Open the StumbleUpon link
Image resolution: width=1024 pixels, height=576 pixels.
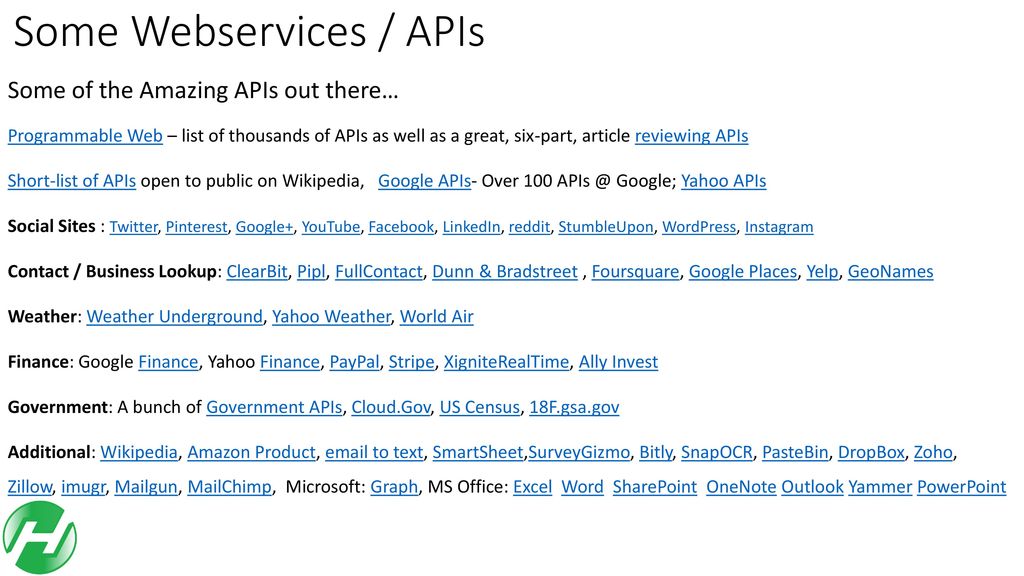[605, 227]
